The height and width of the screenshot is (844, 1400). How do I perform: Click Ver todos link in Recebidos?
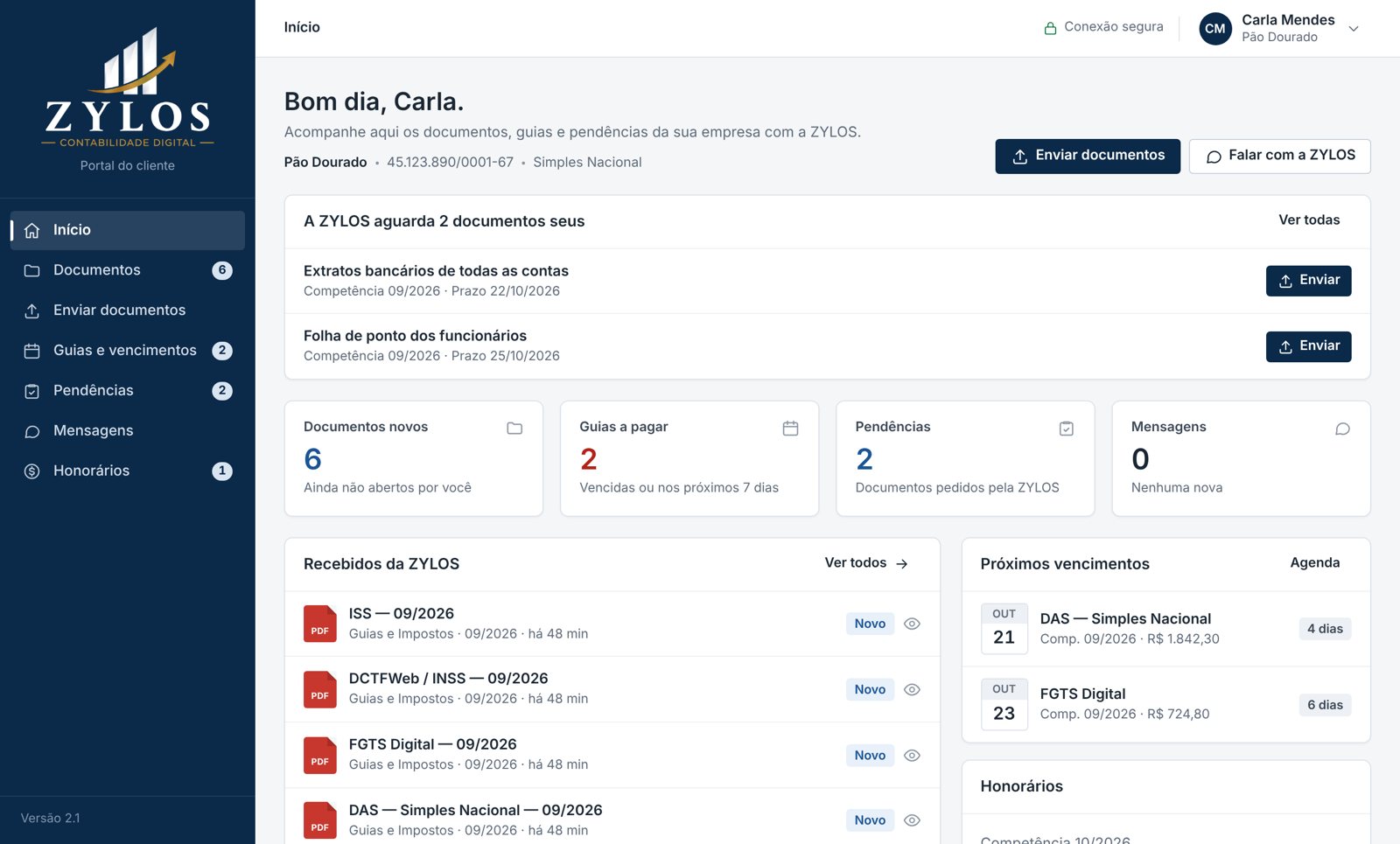point(866,563)
